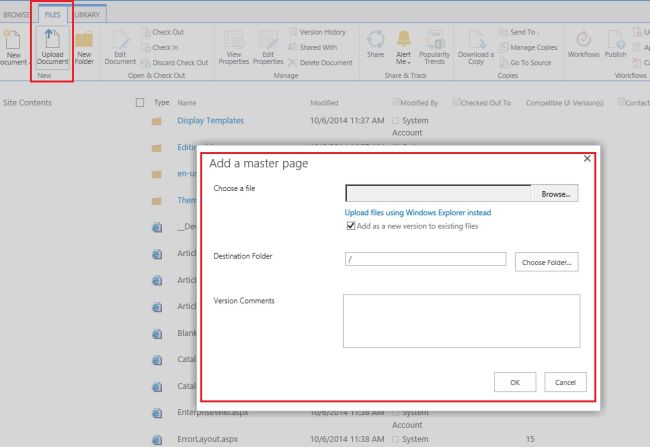Screen dimensions: 650x447
Task: Sort by the Modified column header
Action: pyautogui.click(x=324, y=102)
